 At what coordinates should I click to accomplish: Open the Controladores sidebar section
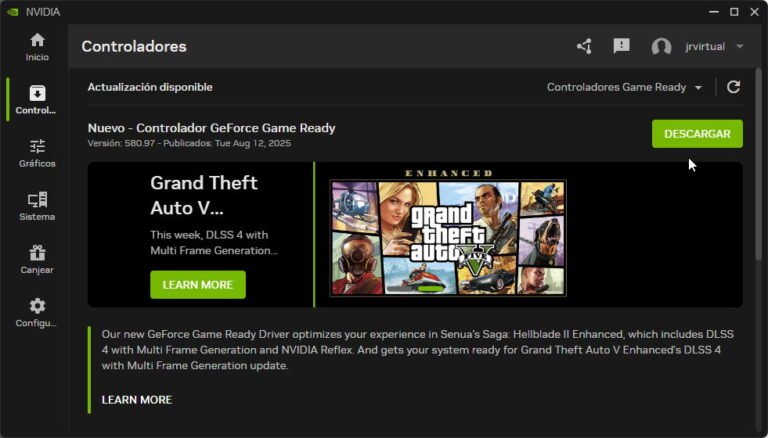pos(35,100)
